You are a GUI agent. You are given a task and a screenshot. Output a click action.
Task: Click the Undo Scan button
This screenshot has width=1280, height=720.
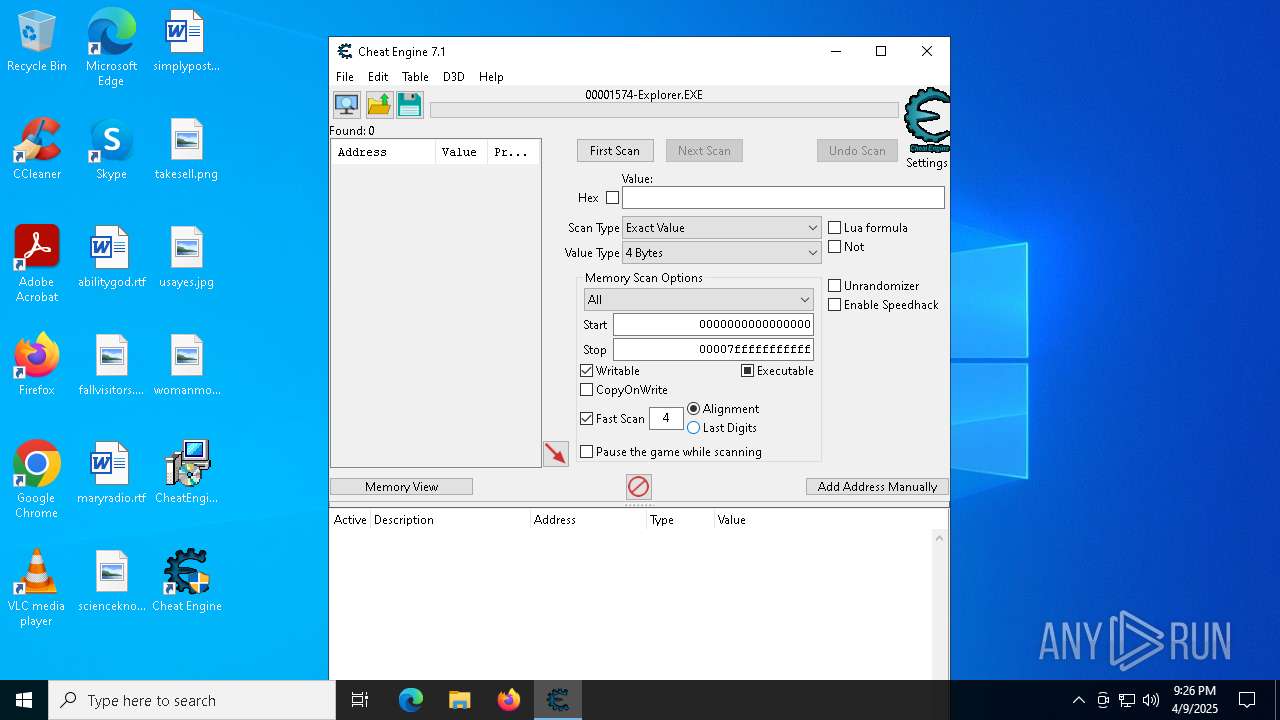click(x=857, y=151)
